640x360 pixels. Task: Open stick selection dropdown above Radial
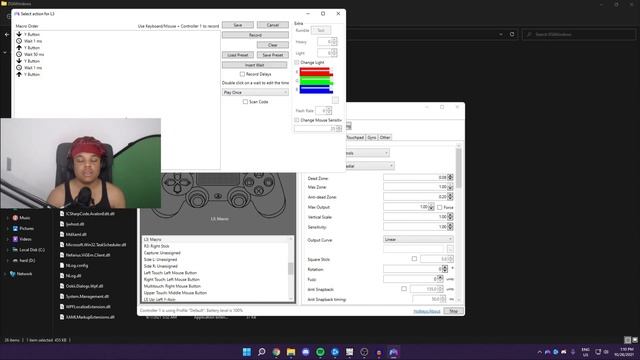(367, 153)
